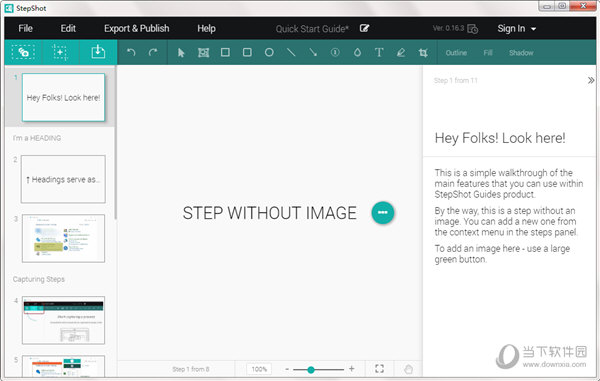Select the text tool
Image resolution: width=600 pixels, height=381 pixels.
coord(379,52)
